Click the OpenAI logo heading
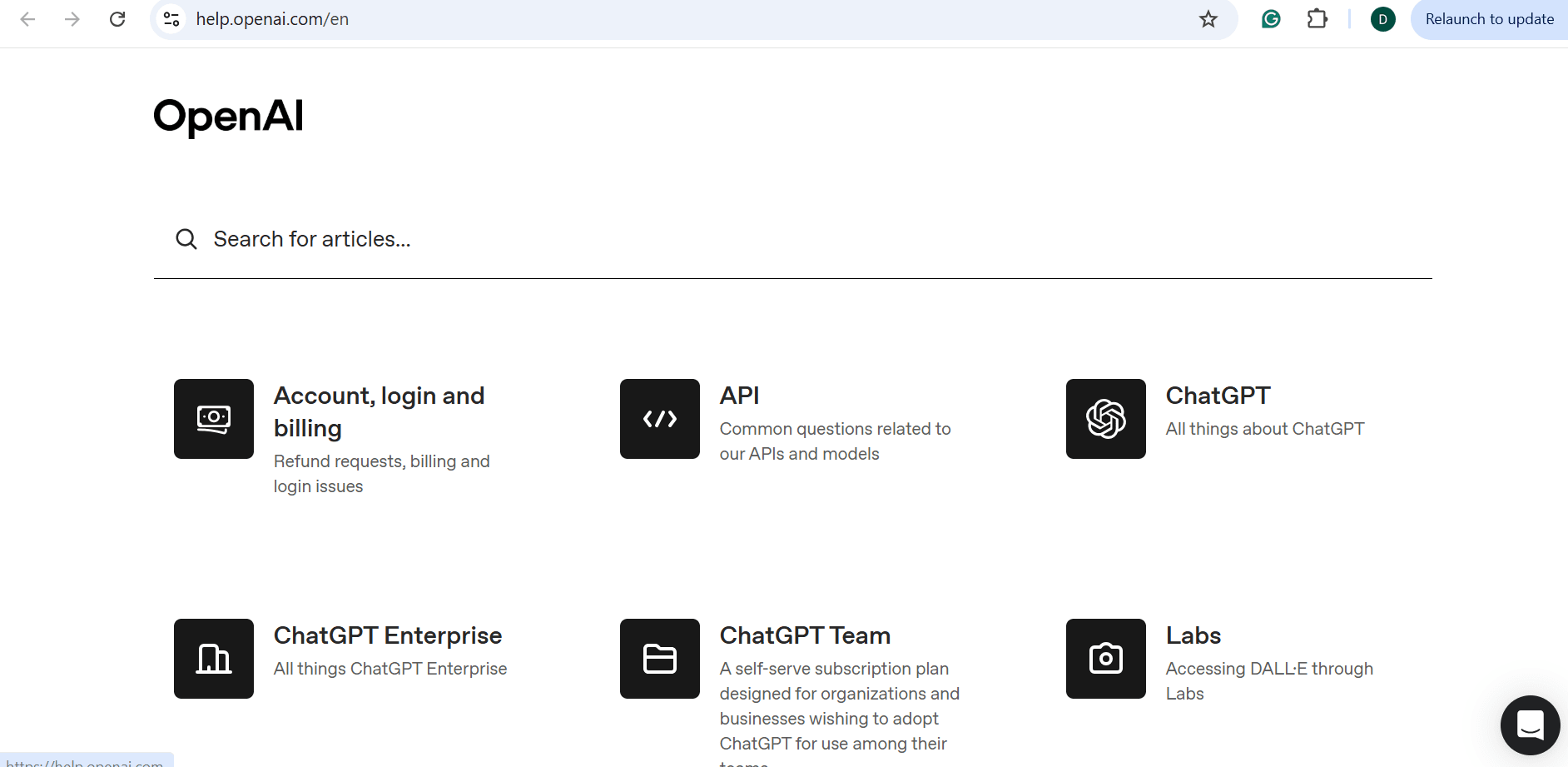Viewport: 1568px width, 767px height. [229, 116]
